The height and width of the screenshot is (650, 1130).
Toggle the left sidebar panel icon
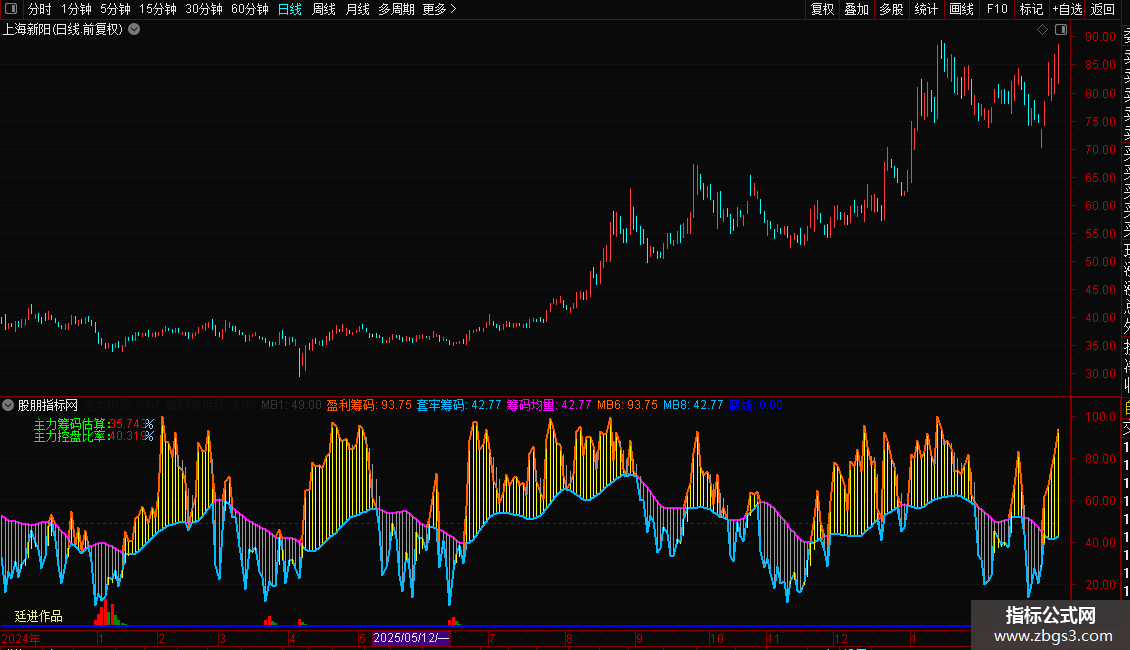(x=11, y=9)
